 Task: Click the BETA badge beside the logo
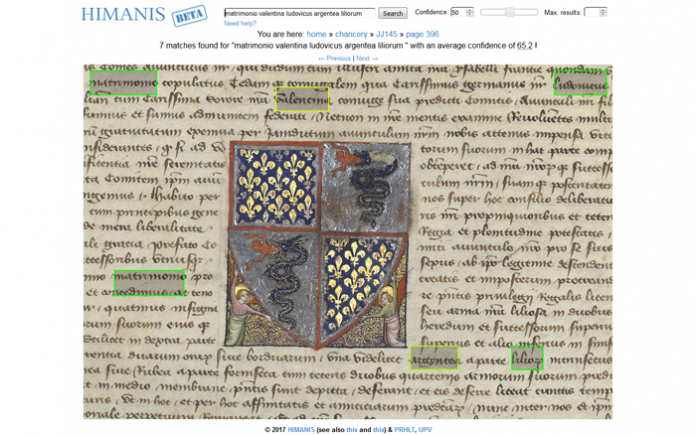(190, 16)
